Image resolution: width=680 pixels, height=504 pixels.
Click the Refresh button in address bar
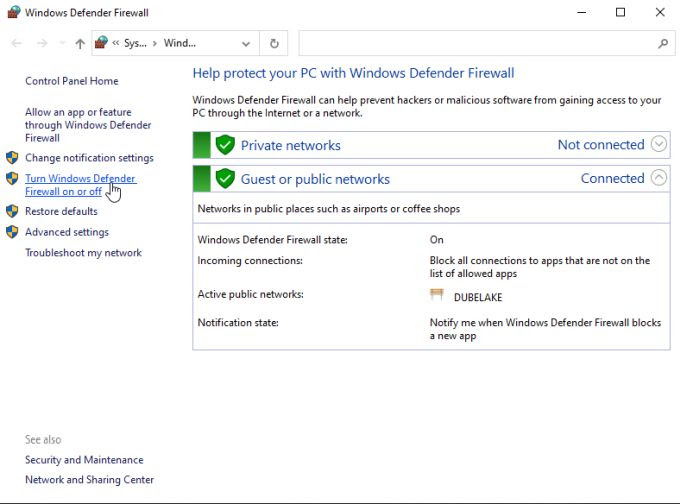click(274, 44)
